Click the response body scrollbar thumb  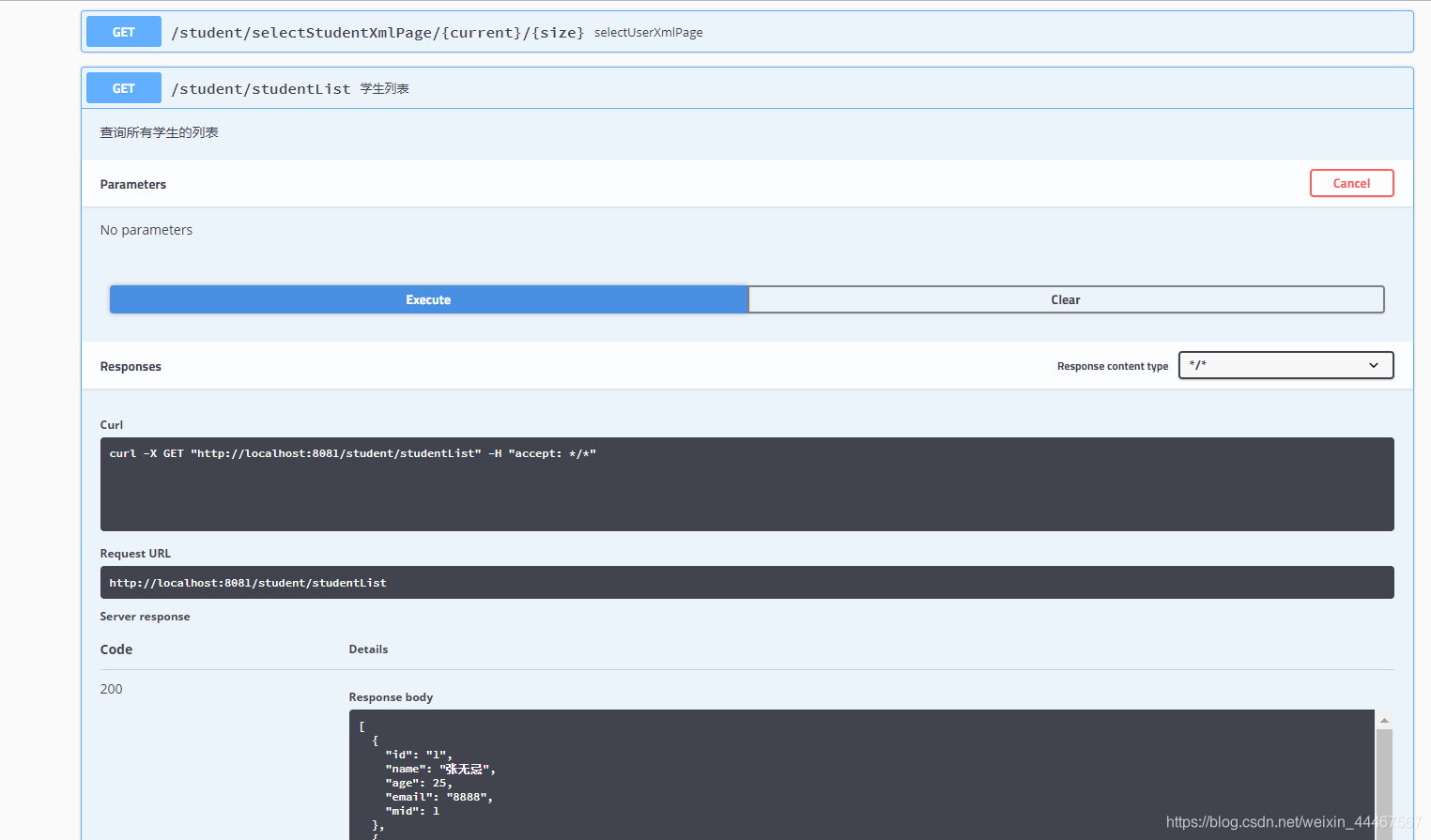(1384, 784)
